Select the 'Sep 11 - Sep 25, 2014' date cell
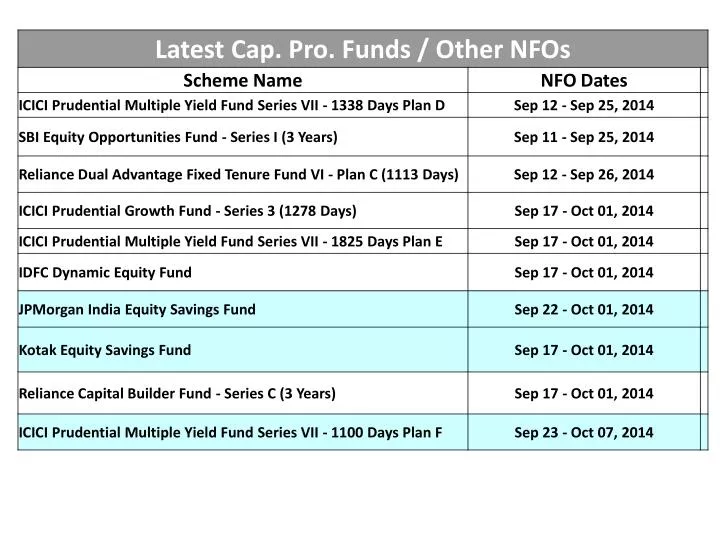Image resolution: width=720 pixels, height=540 pixels. click(x=584, y=137)
